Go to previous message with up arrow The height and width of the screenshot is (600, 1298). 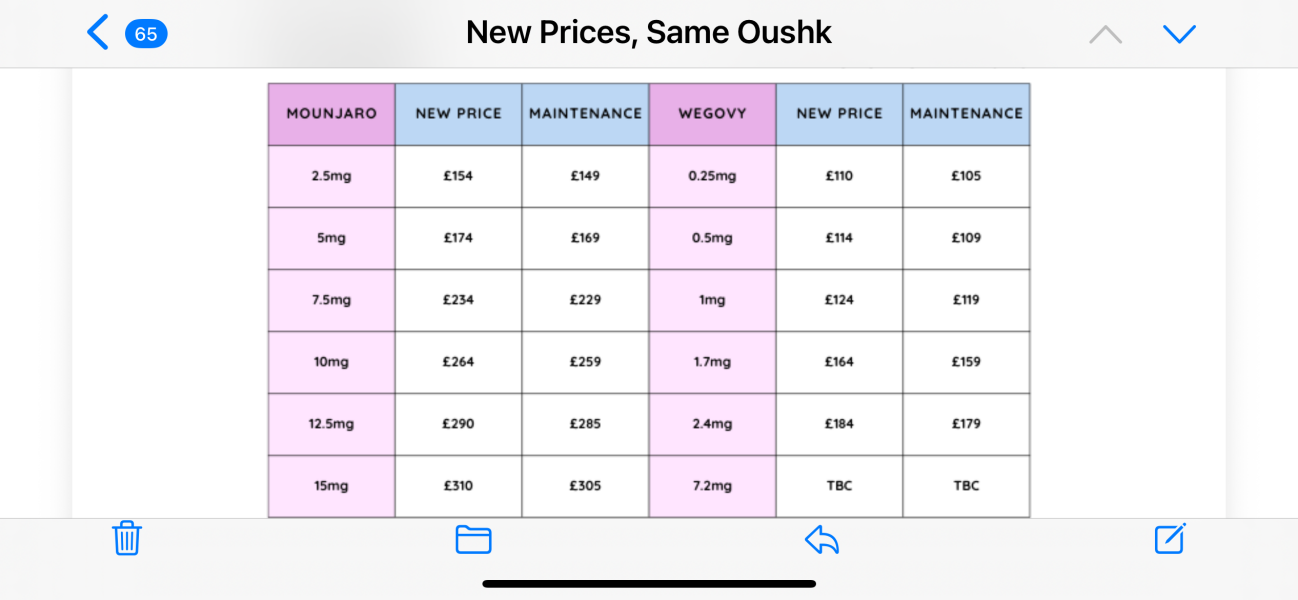click(1105, 34)
